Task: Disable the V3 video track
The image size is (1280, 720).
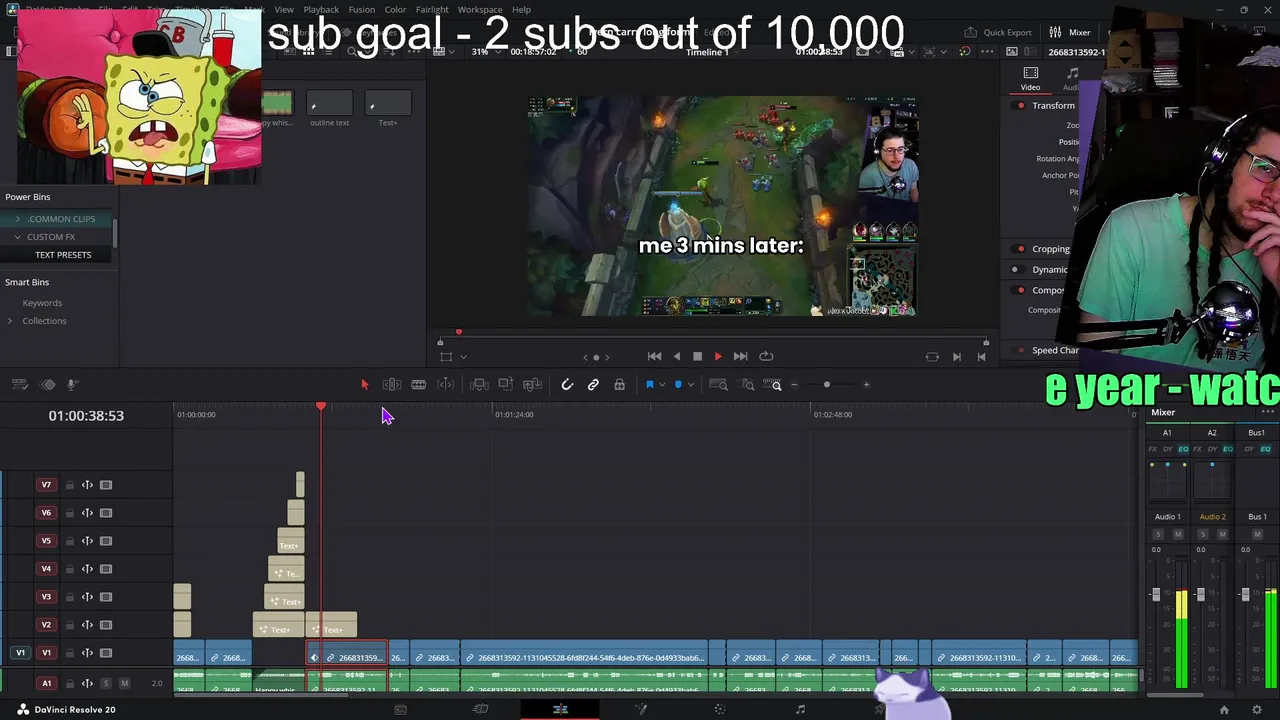Action: pos(105,597)
